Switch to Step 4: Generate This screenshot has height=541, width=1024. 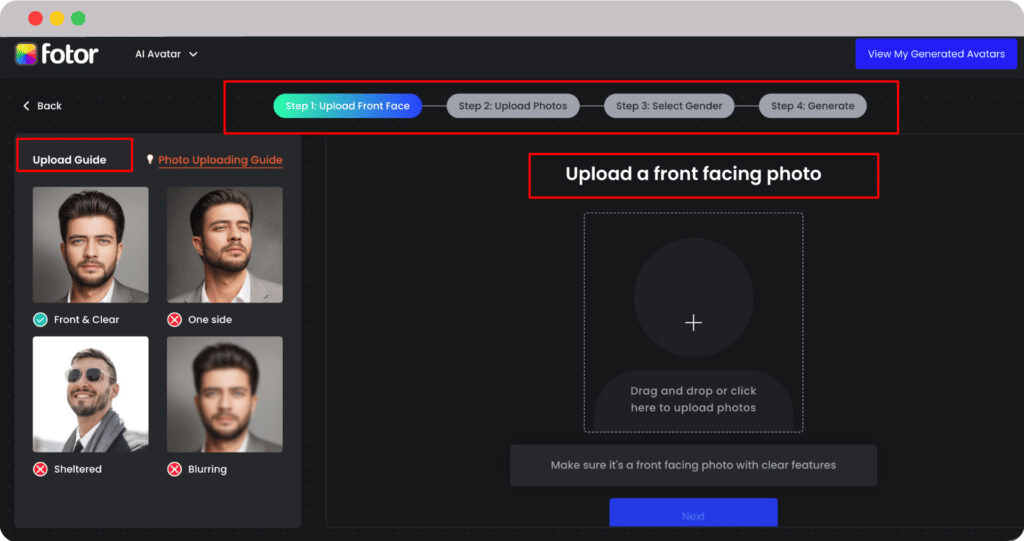click(x=812, y=106)
